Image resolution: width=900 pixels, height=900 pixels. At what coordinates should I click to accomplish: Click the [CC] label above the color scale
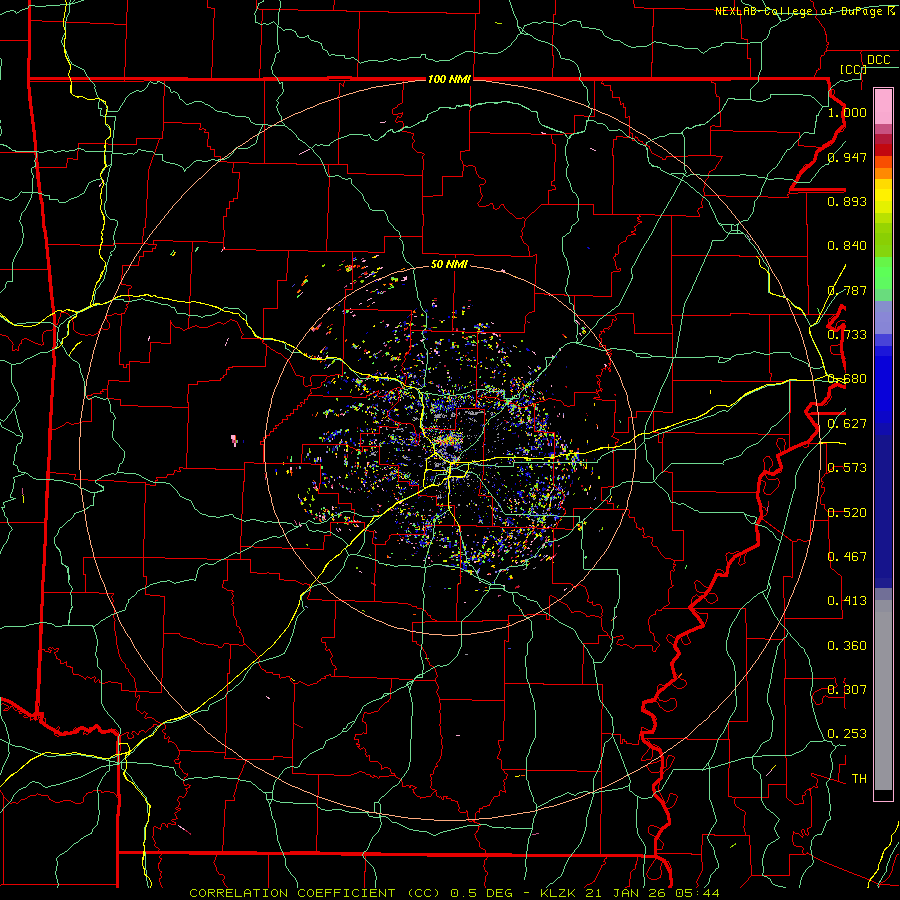click(x=852, y=69)
